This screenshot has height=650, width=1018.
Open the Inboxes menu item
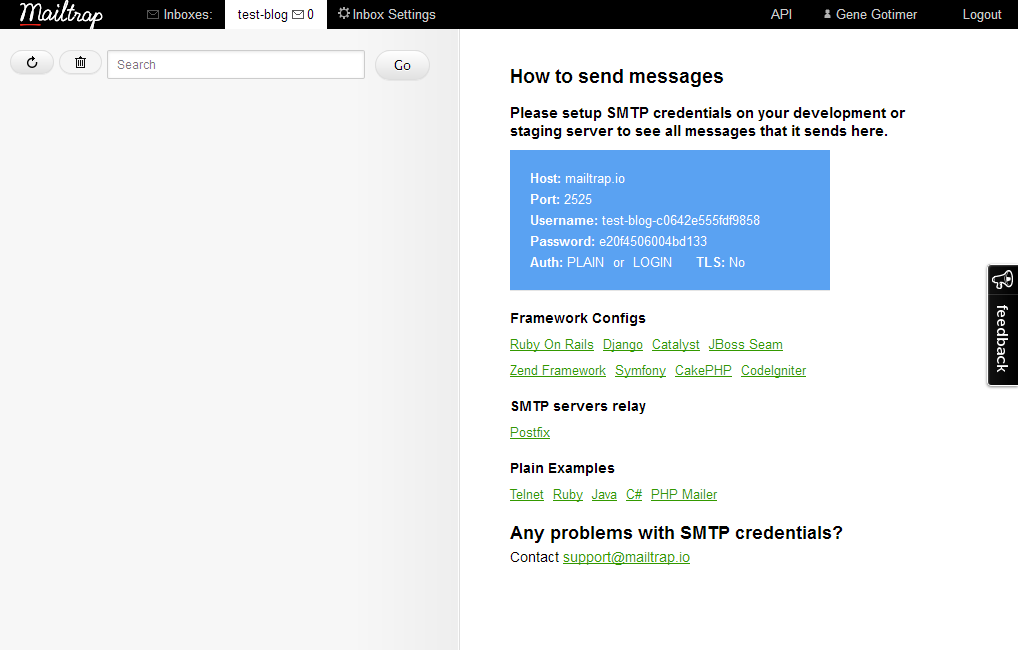tap(180, 14)
